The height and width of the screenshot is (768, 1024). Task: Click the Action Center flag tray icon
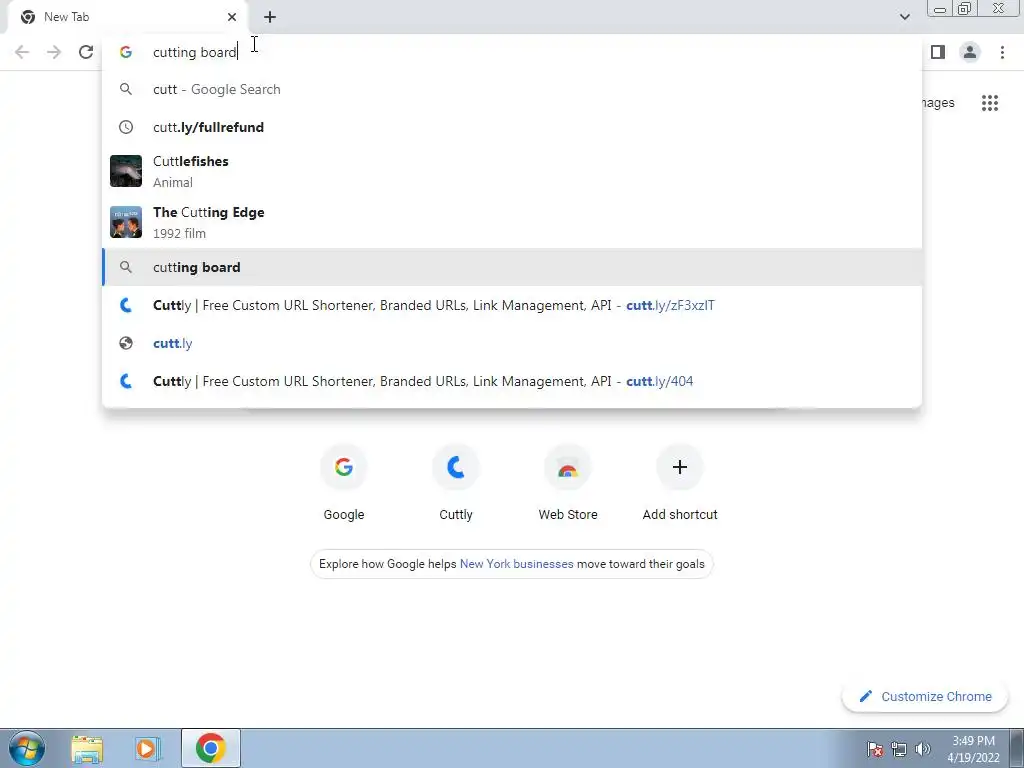(875, 749)
